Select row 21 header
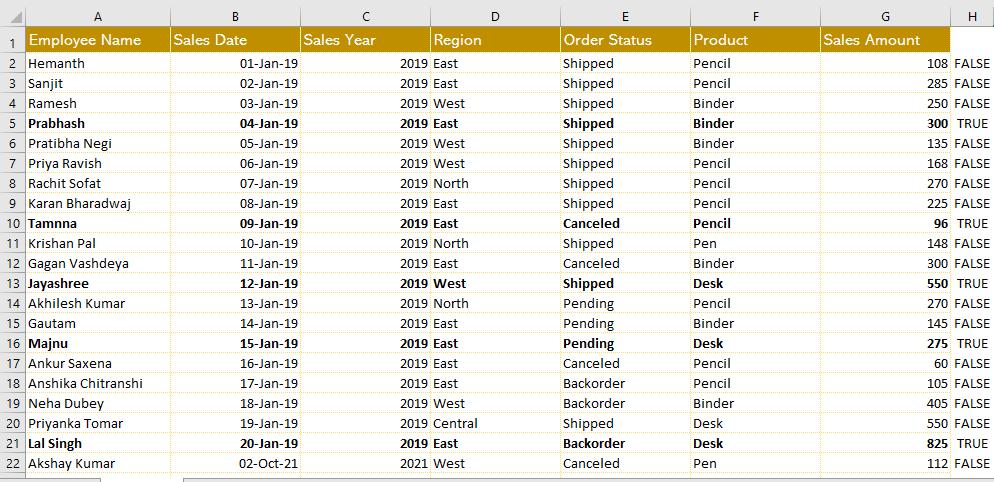This screenshot has height=482, width=994. (x=13, y=443)
